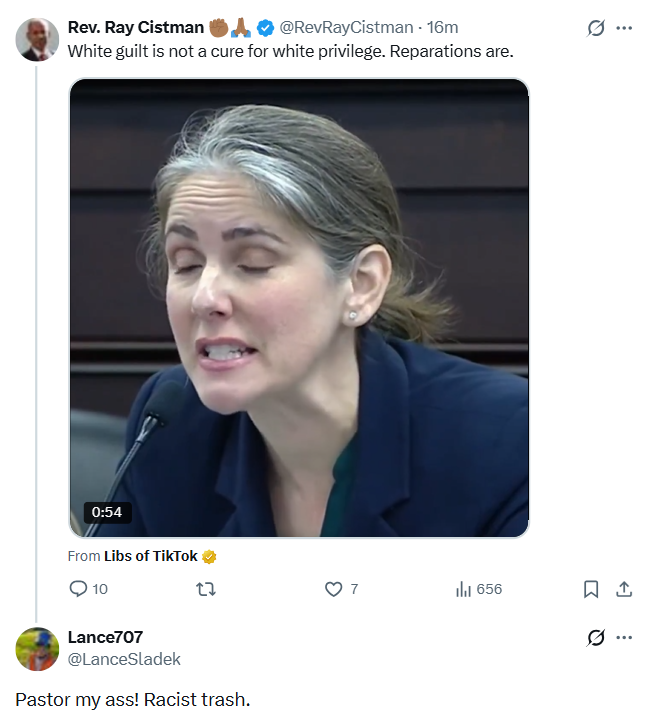
Task: Click the Rev. Ray Cistman display name
Action: click(136, 27)
